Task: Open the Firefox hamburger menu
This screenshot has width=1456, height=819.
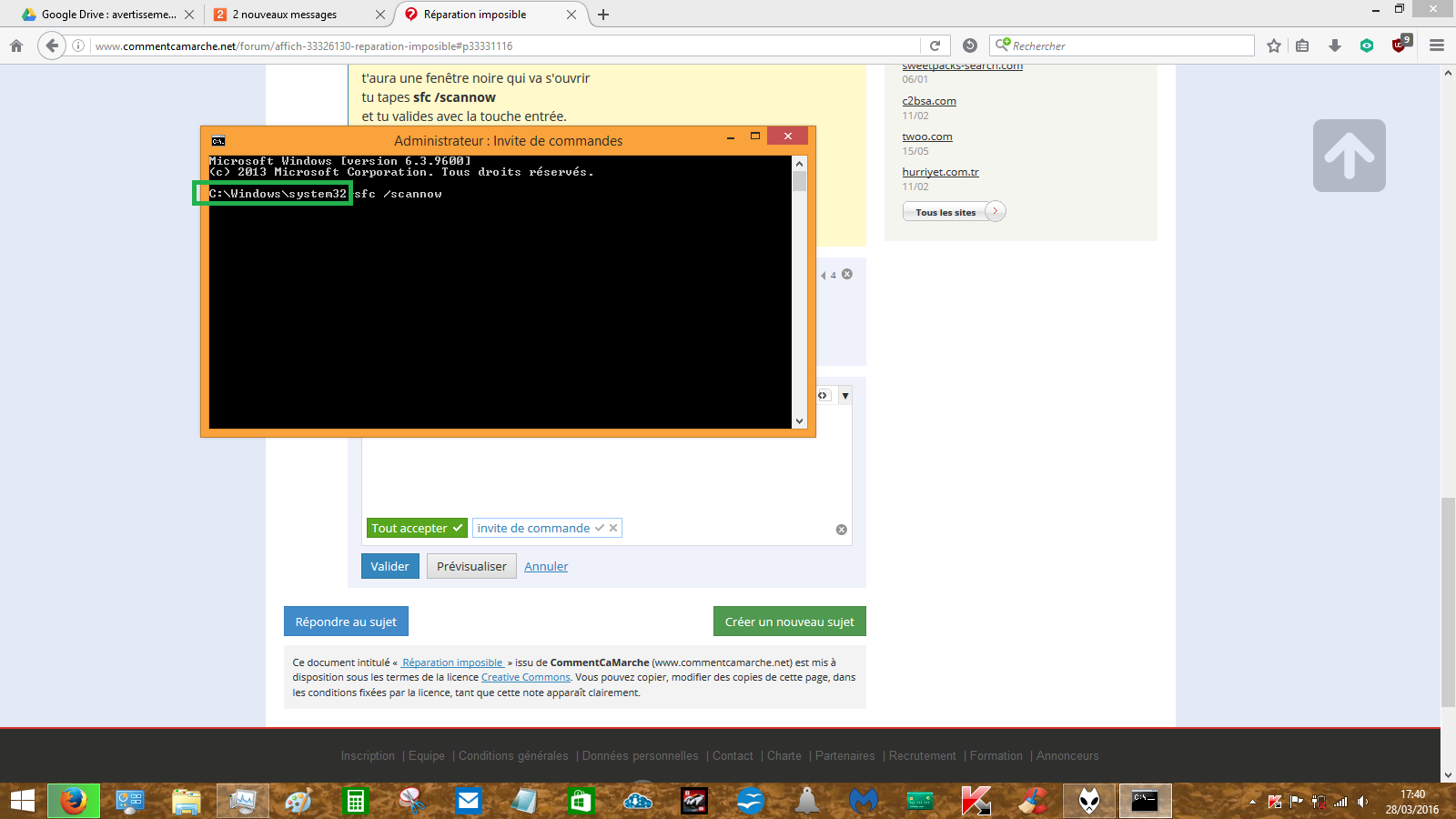Action: (1437, 45)
